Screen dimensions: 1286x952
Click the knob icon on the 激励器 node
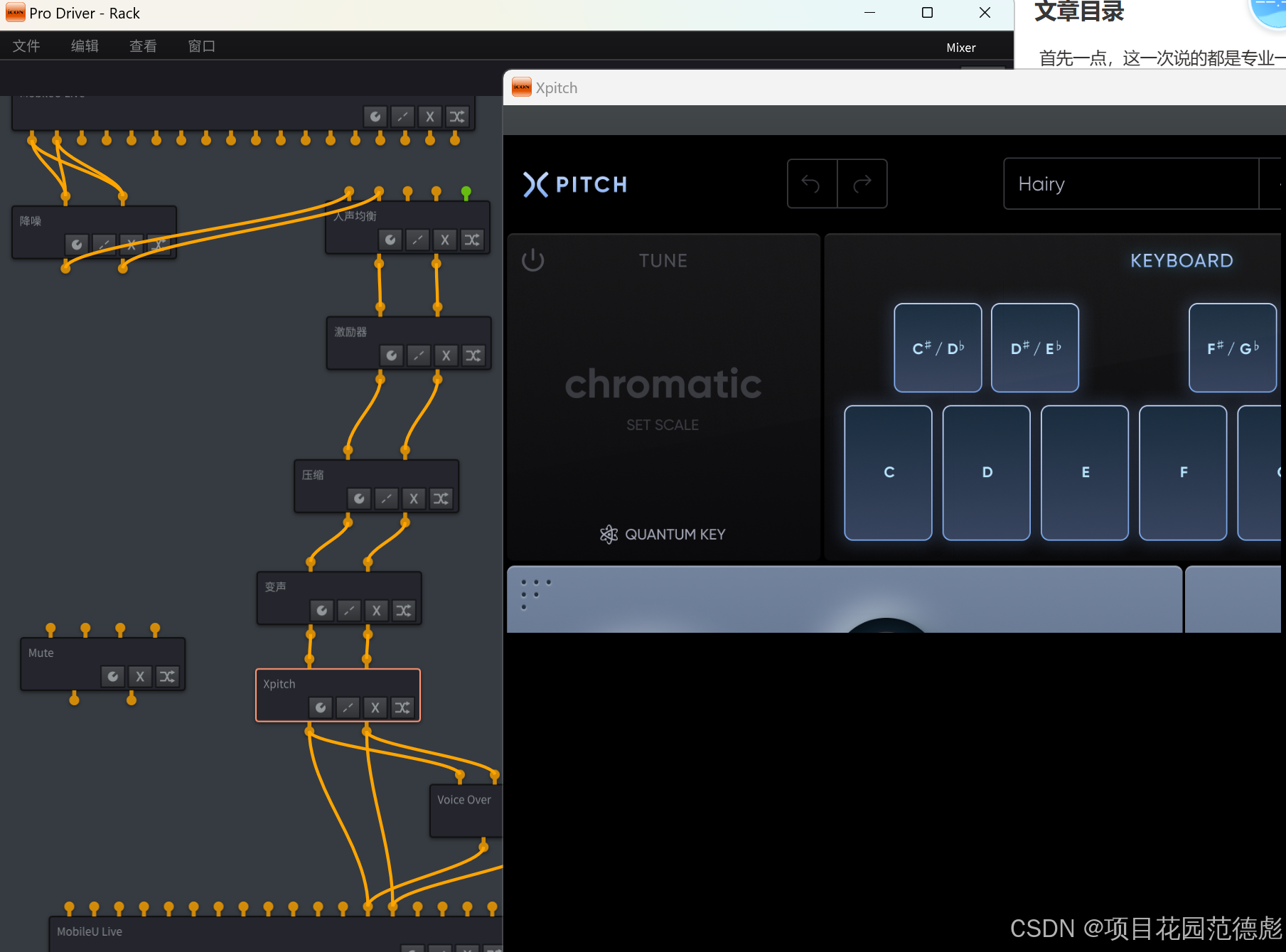[x=392, y=355]
